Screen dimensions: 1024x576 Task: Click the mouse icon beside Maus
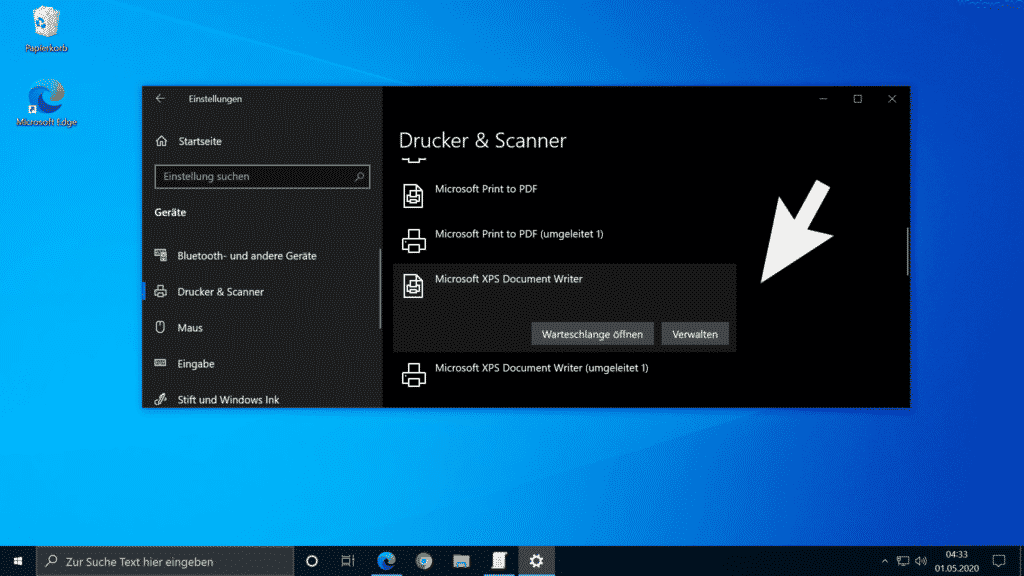pyautogui.click(x=161, y=327)
